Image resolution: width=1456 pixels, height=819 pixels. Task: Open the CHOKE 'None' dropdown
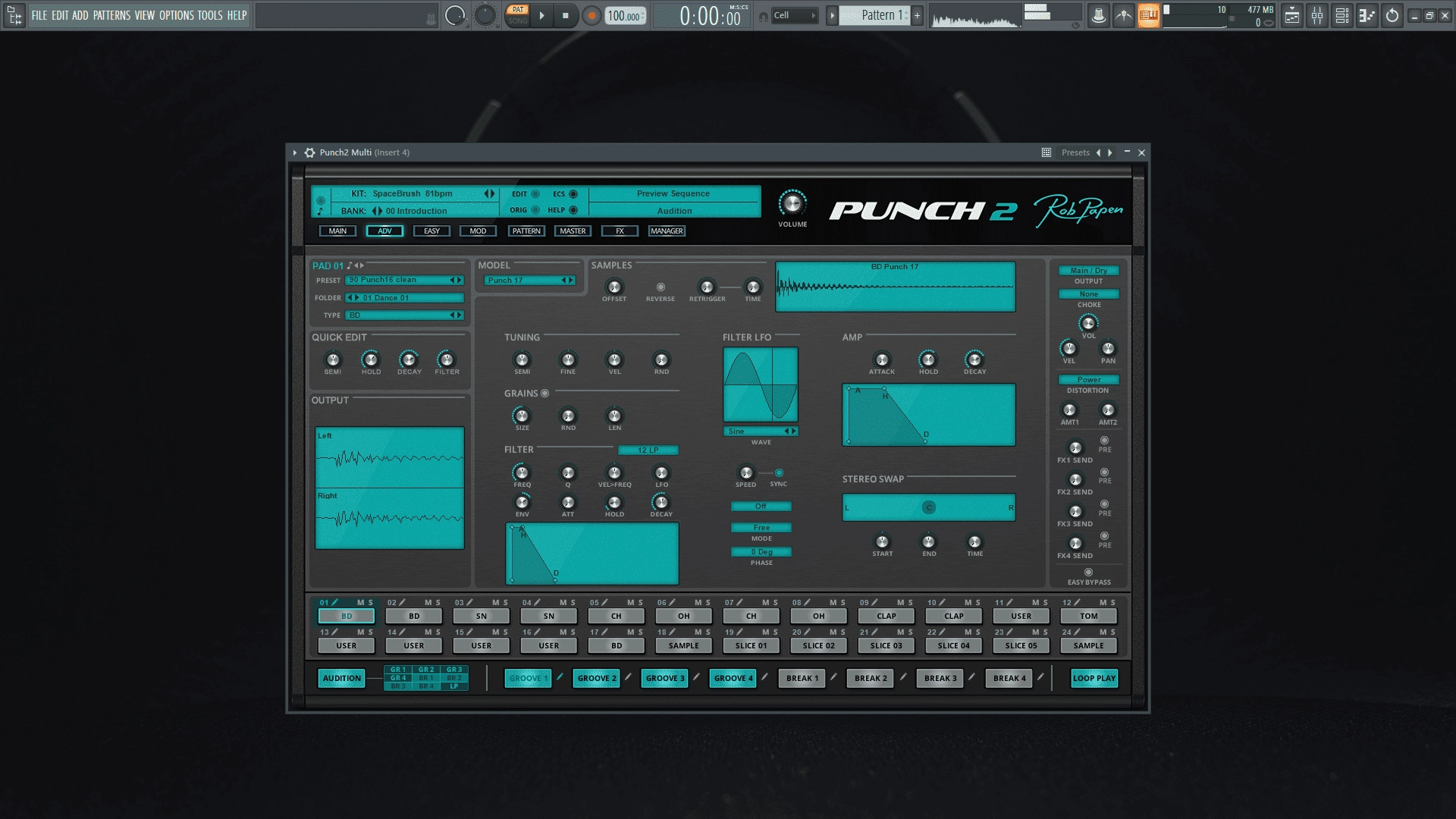click(1089, 294)
